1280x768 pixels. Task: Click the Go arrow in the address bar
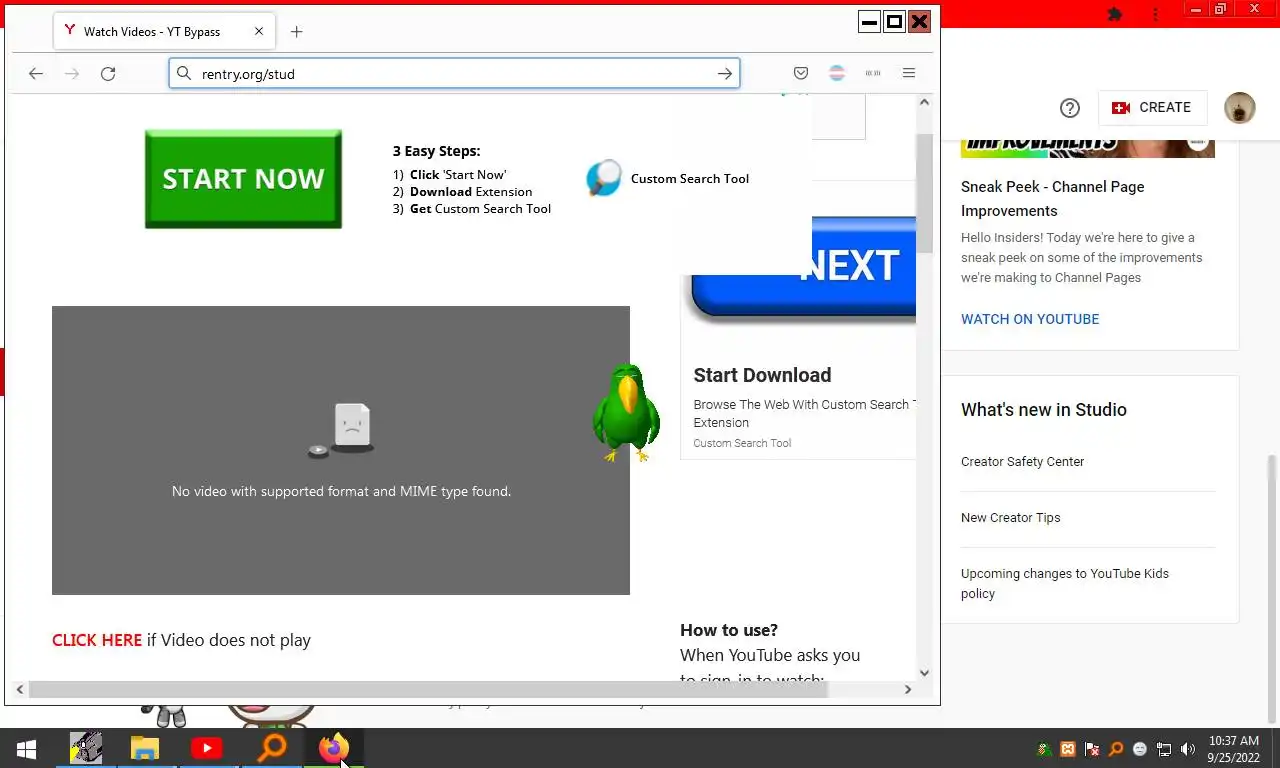point(725,74)
